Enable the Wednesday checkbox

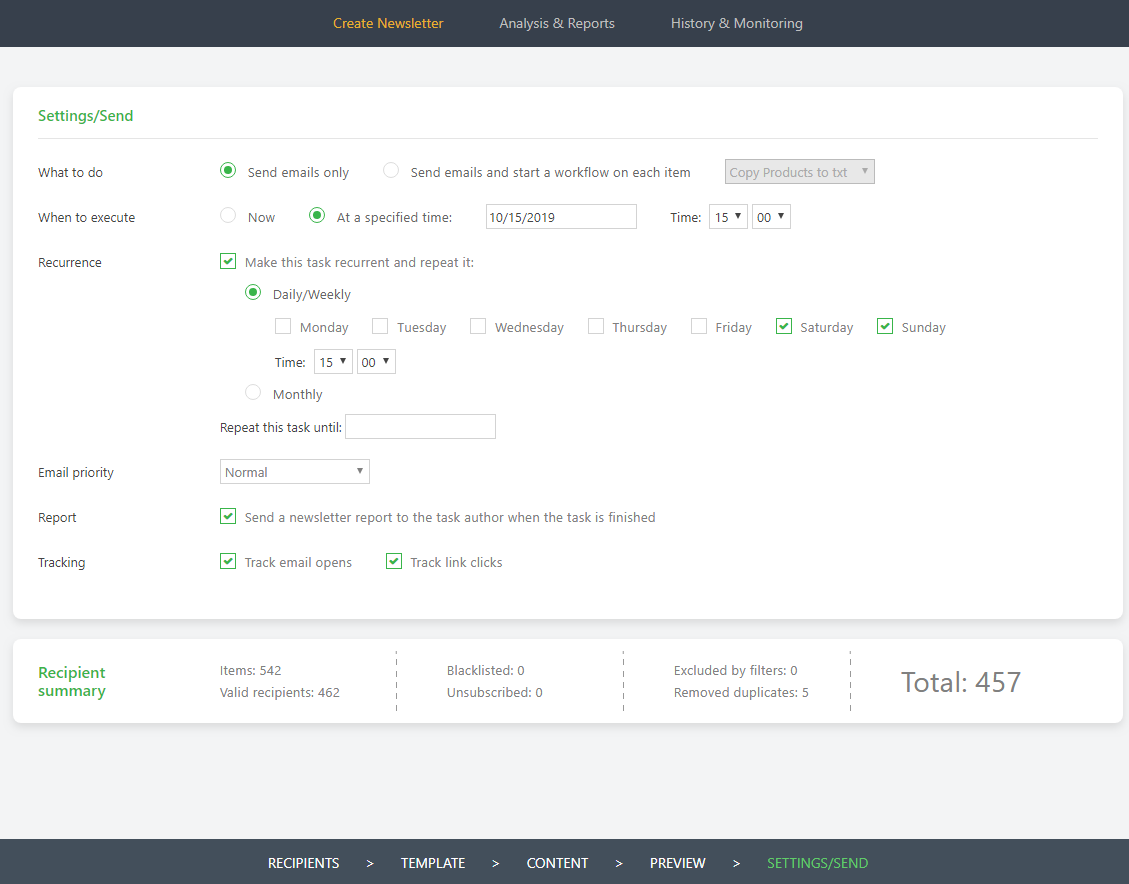point(477,327)
